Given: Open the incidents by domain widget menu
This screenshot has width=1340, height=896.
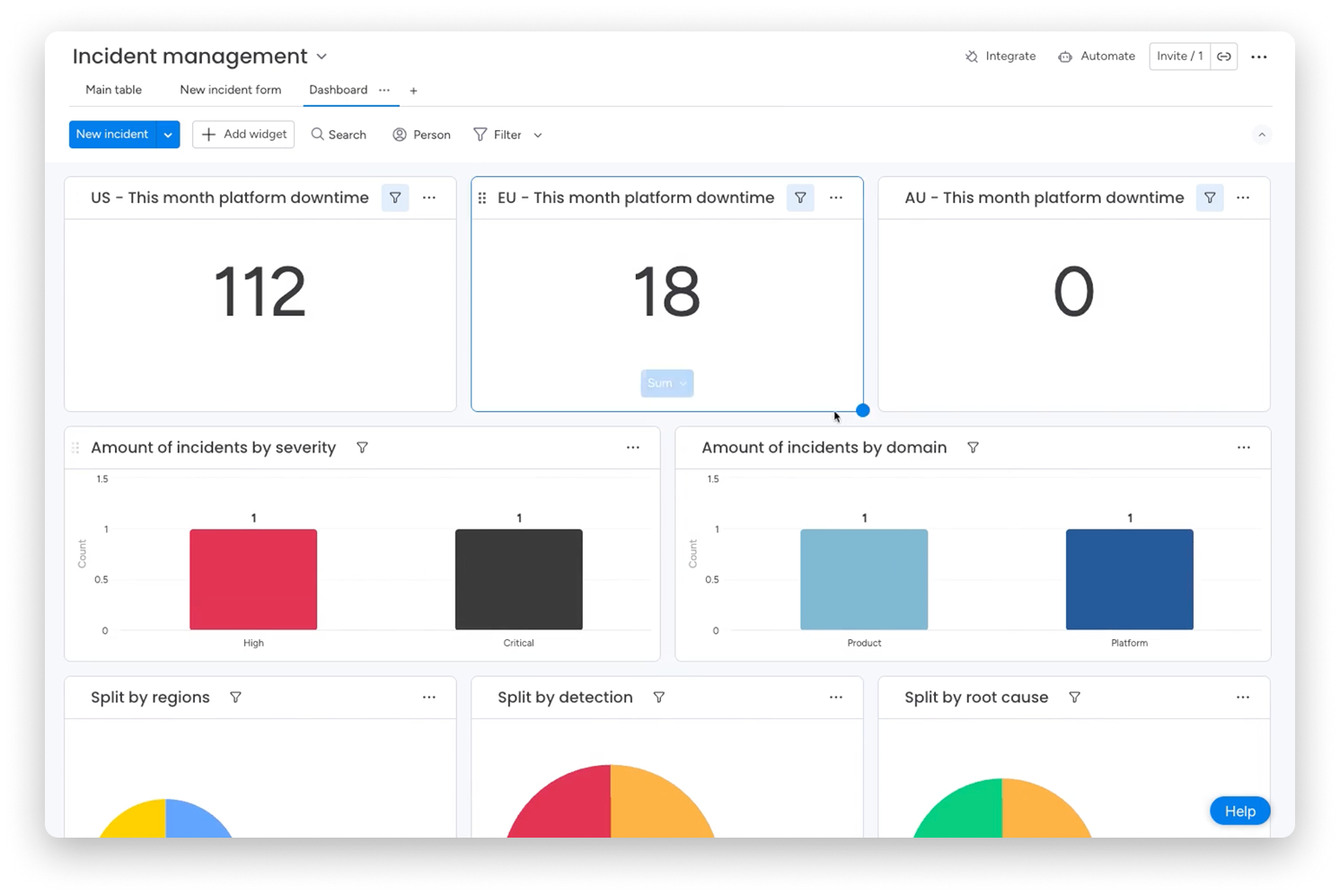Looking at the screenshot, I should click(x=1244, y=447).
